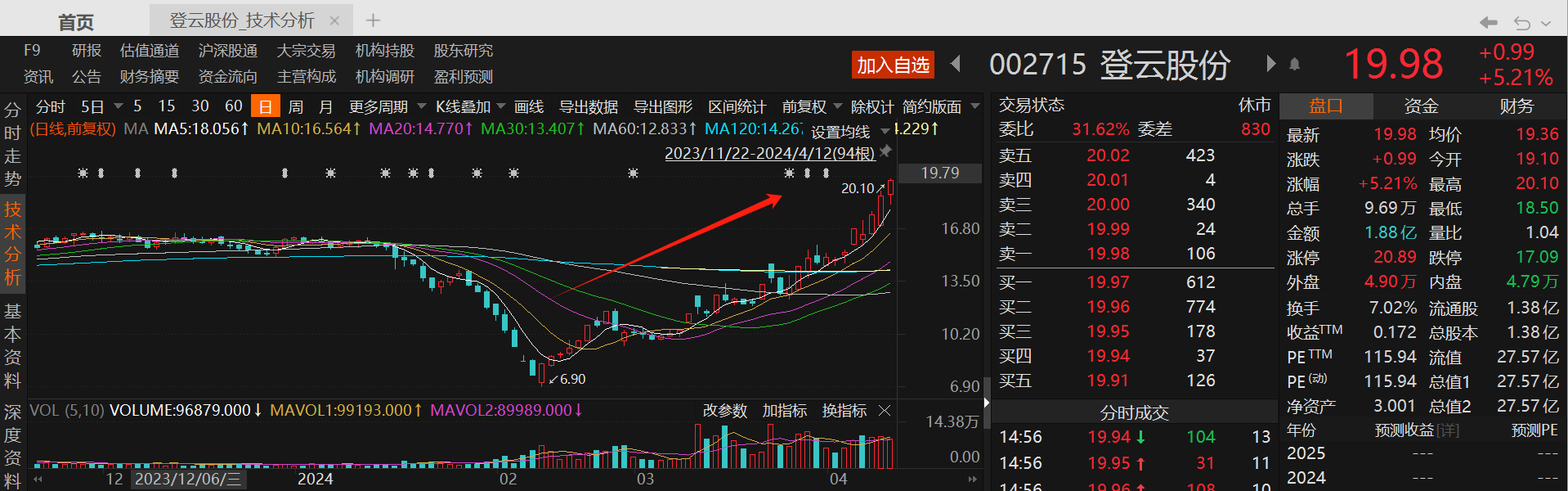Click the solid back arrow icon
The image size is (1568, 491).
coord(1489,22)
